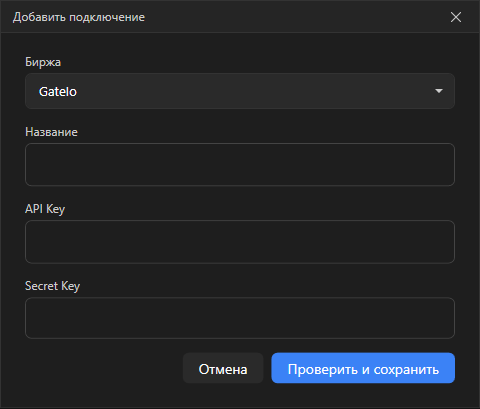480x409 pixels.
Task: Select the GateIo text in exchange combo box
Action: pyautogui.click(x=58, y=91)
